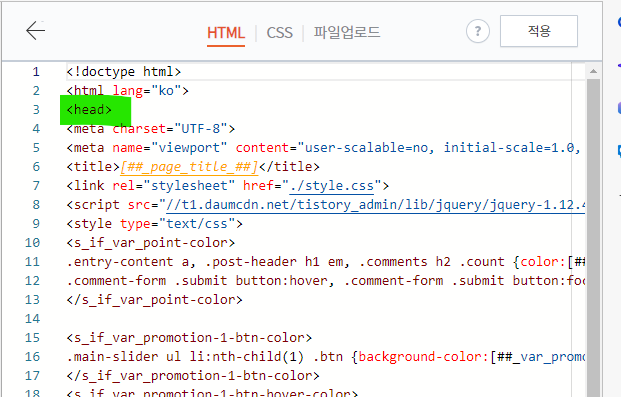Click line number 1 in gutter
The height and width of the screenshot is (397, 621).
[36, 72]
